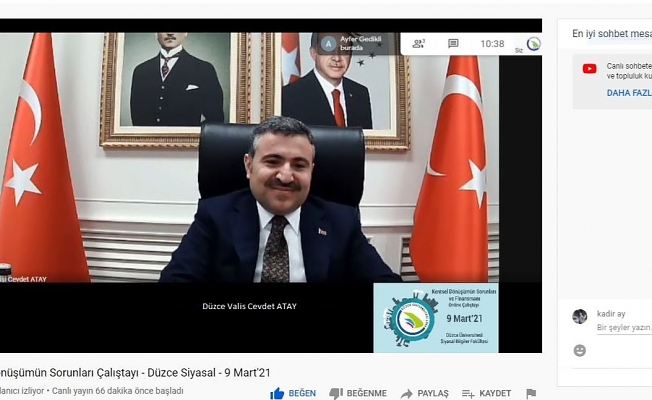This screenshot has height=400, width=652.
Task: Type in 'Bir şeyler yazın' chat field
Action: pos(623,327)
